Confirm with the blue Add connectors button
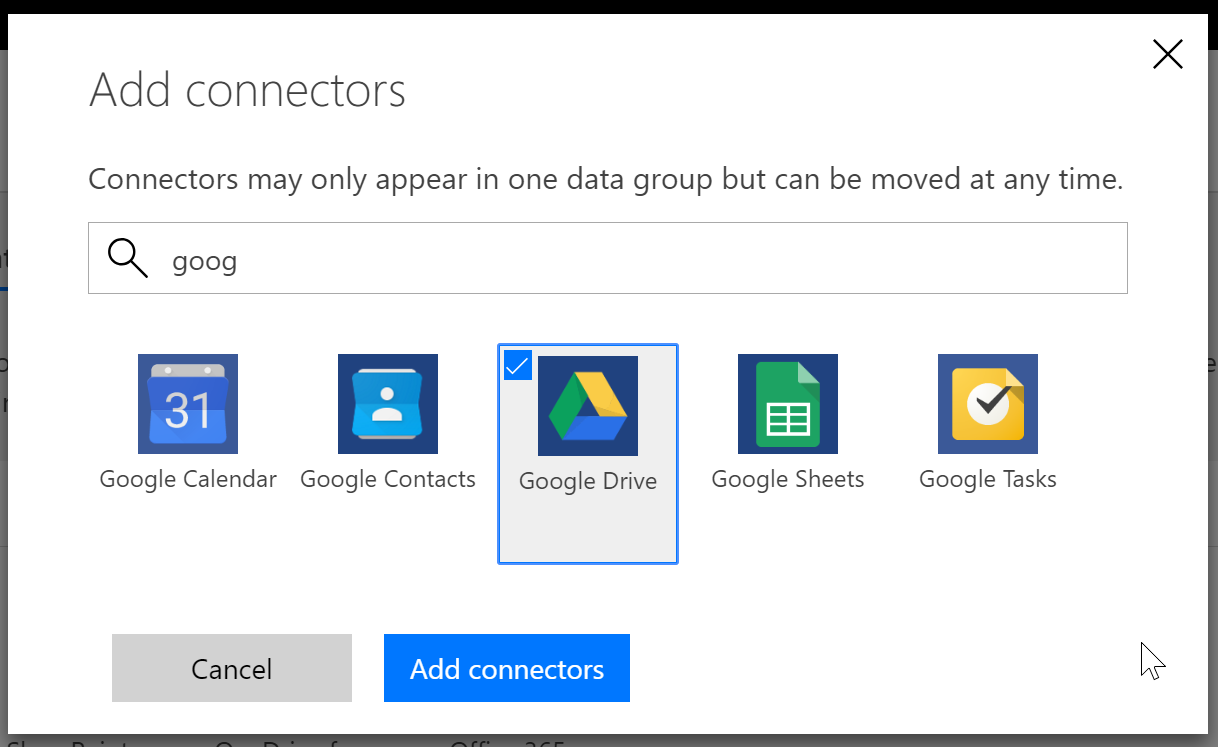1218x747 pixels. (507, 668)
